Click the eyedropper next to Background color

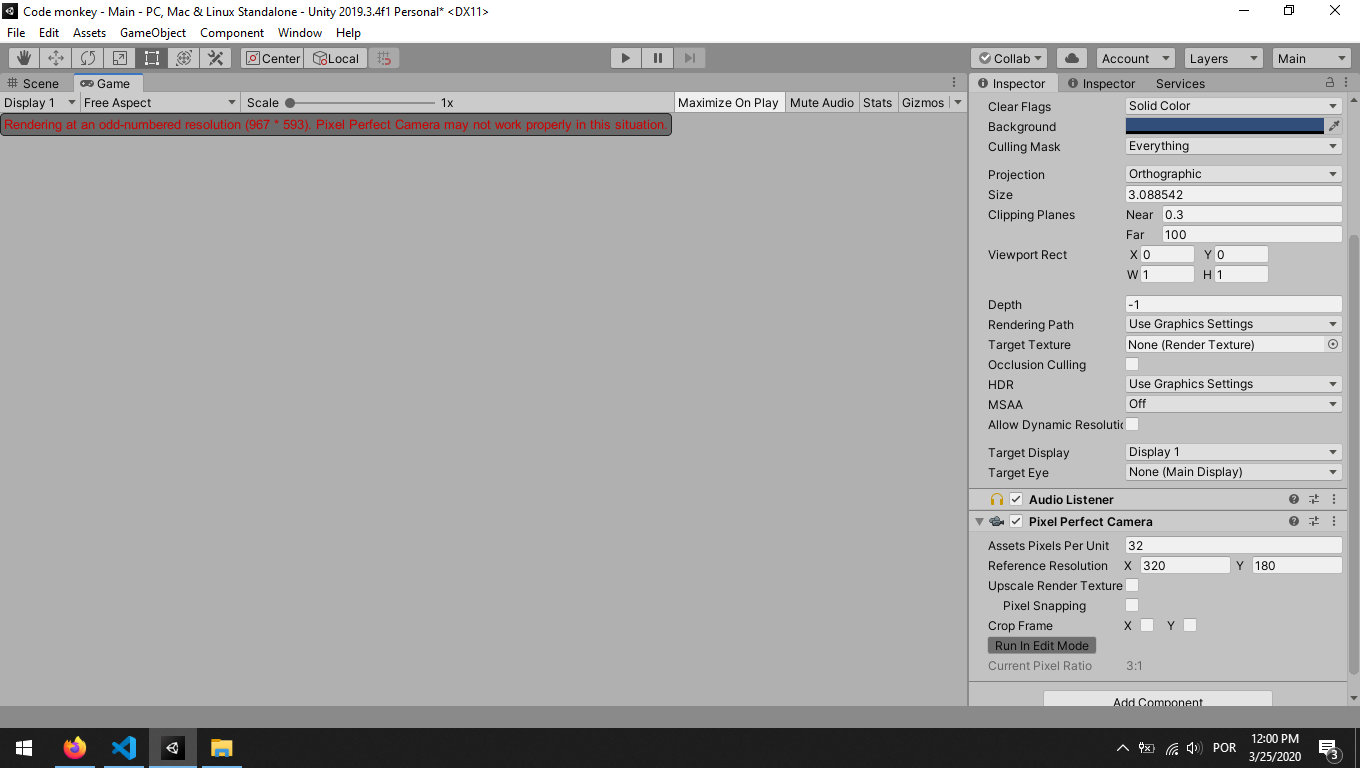pyautogui.click(x=1335, y=126)
